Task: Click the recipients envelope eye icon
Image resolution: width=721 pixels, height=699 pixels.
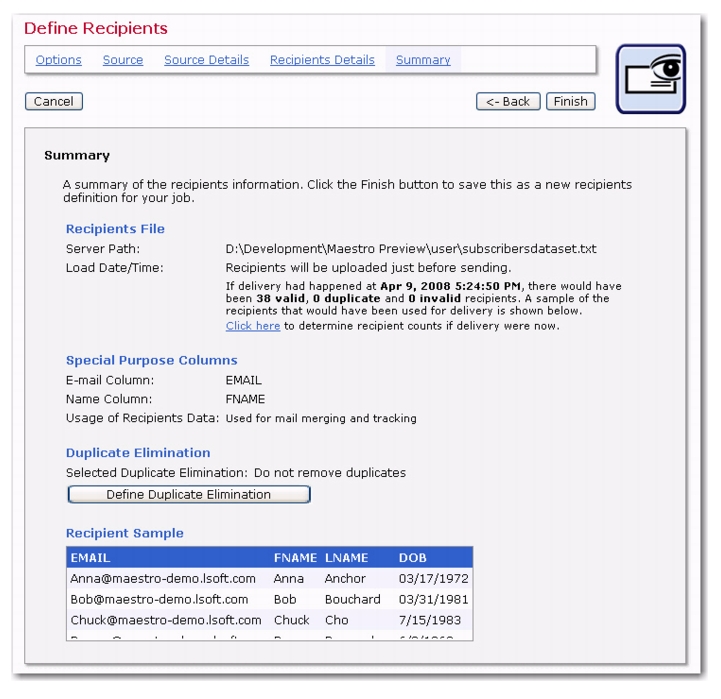Action: 650,79
